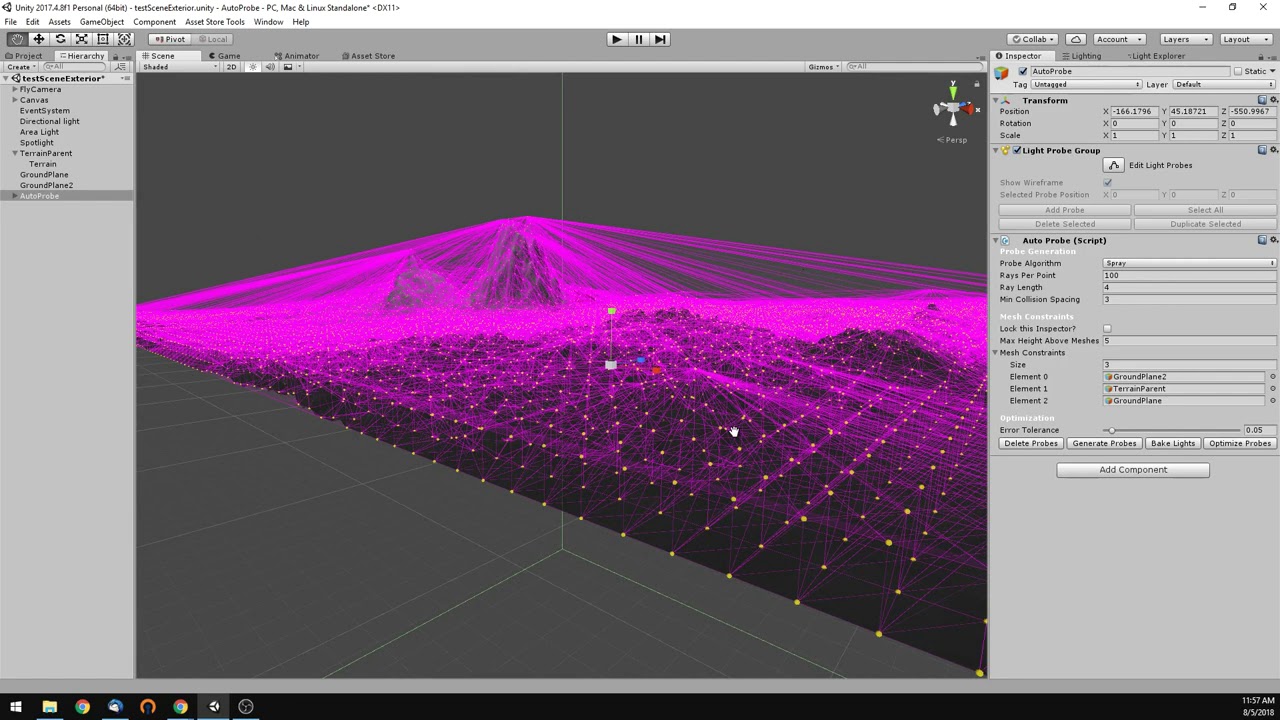Select the Rect Transform tool
The height and width of the screenshot is (720, 1280).
pyautogui.click(x=102, y=39)
